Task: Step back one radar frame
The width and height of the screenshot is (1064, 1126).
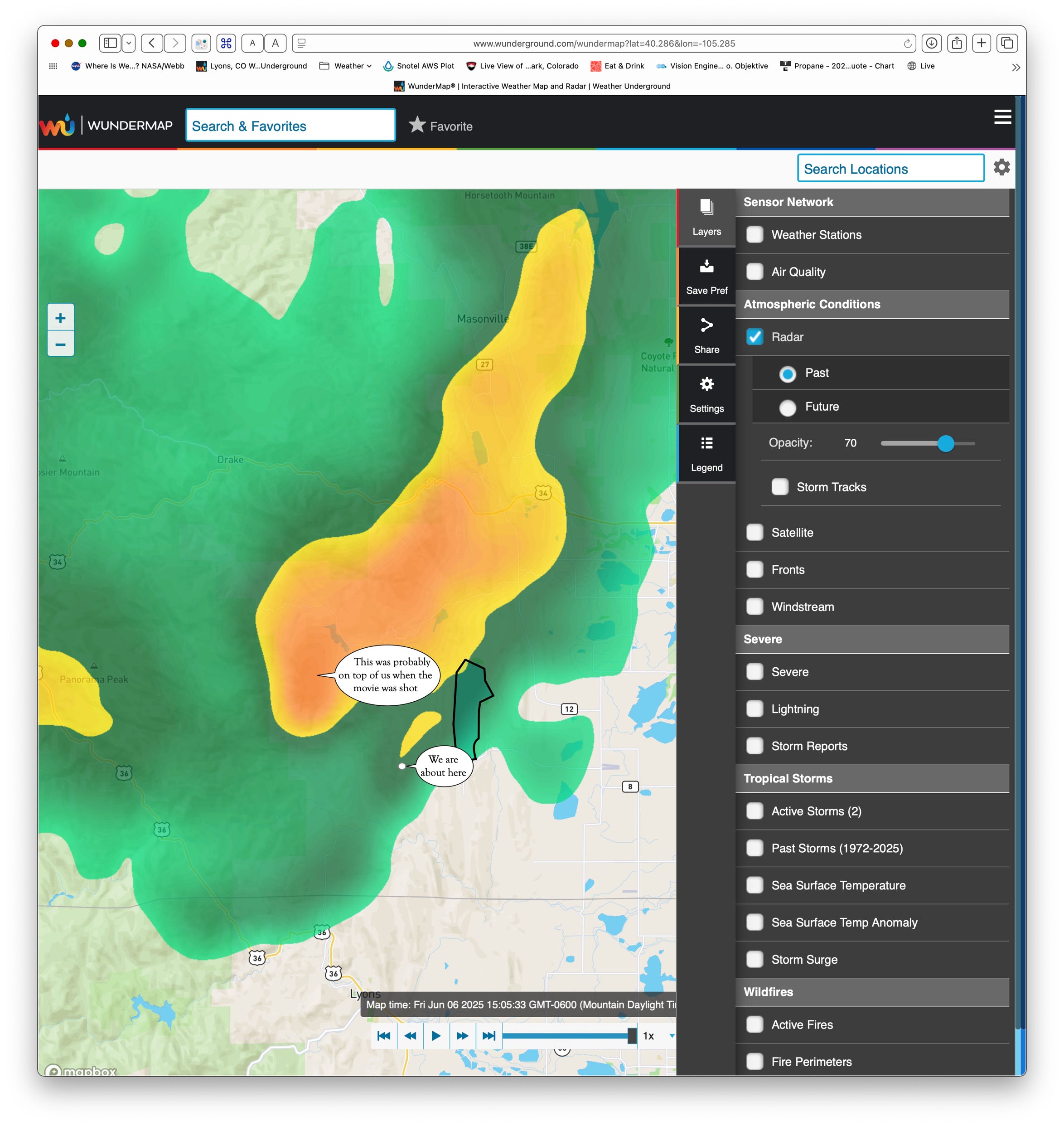Action: pos(410,1036)
